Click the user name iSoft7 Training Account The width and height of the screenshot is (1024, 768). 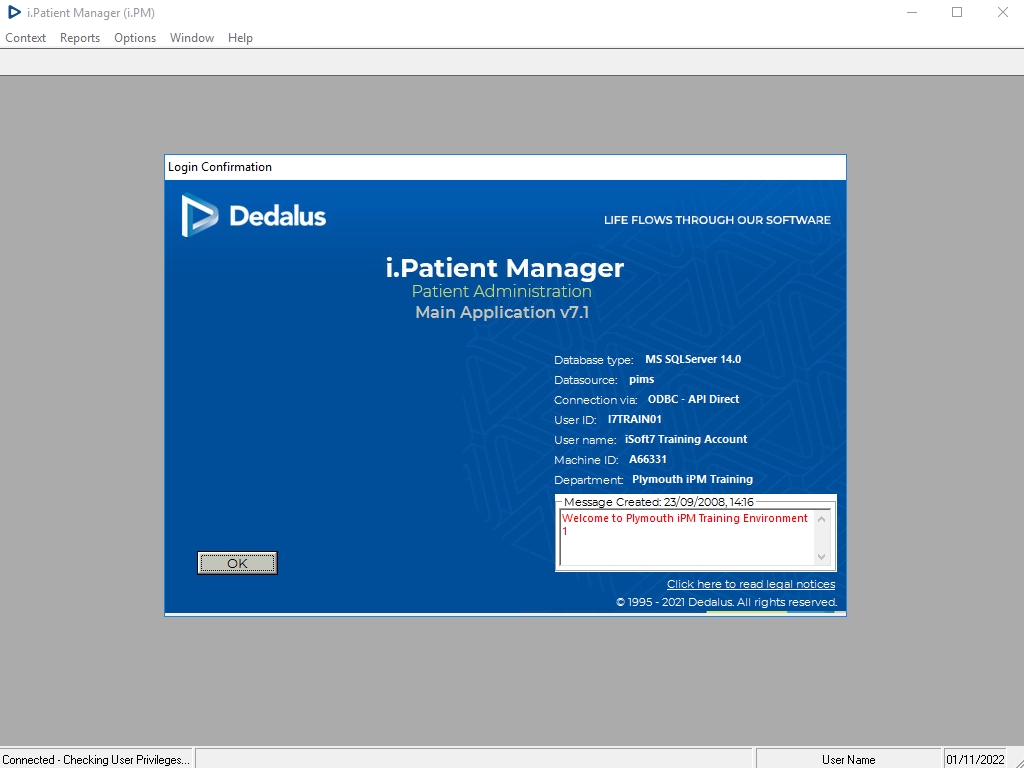(x=686, y=439)
